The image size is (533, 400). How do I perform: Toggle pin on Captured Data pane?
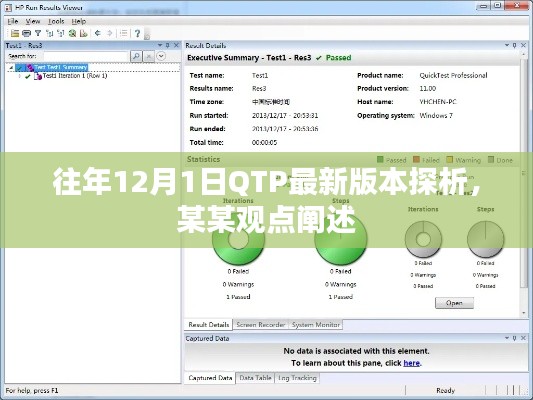515,338
